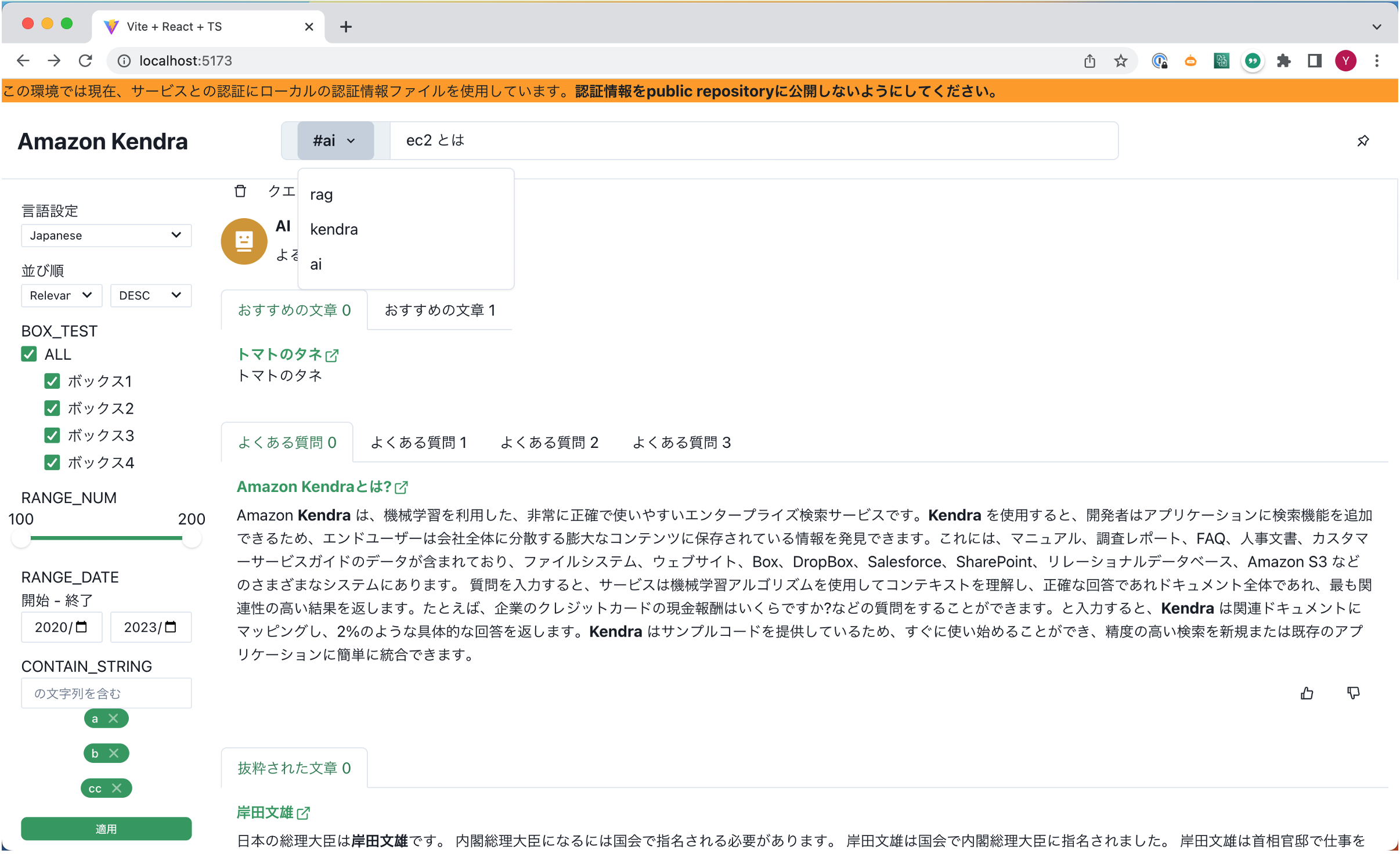This screenshot has height=861, width=1400.
Task: Open the DESC sort order dropdown
Action: (x=150, y=295)
